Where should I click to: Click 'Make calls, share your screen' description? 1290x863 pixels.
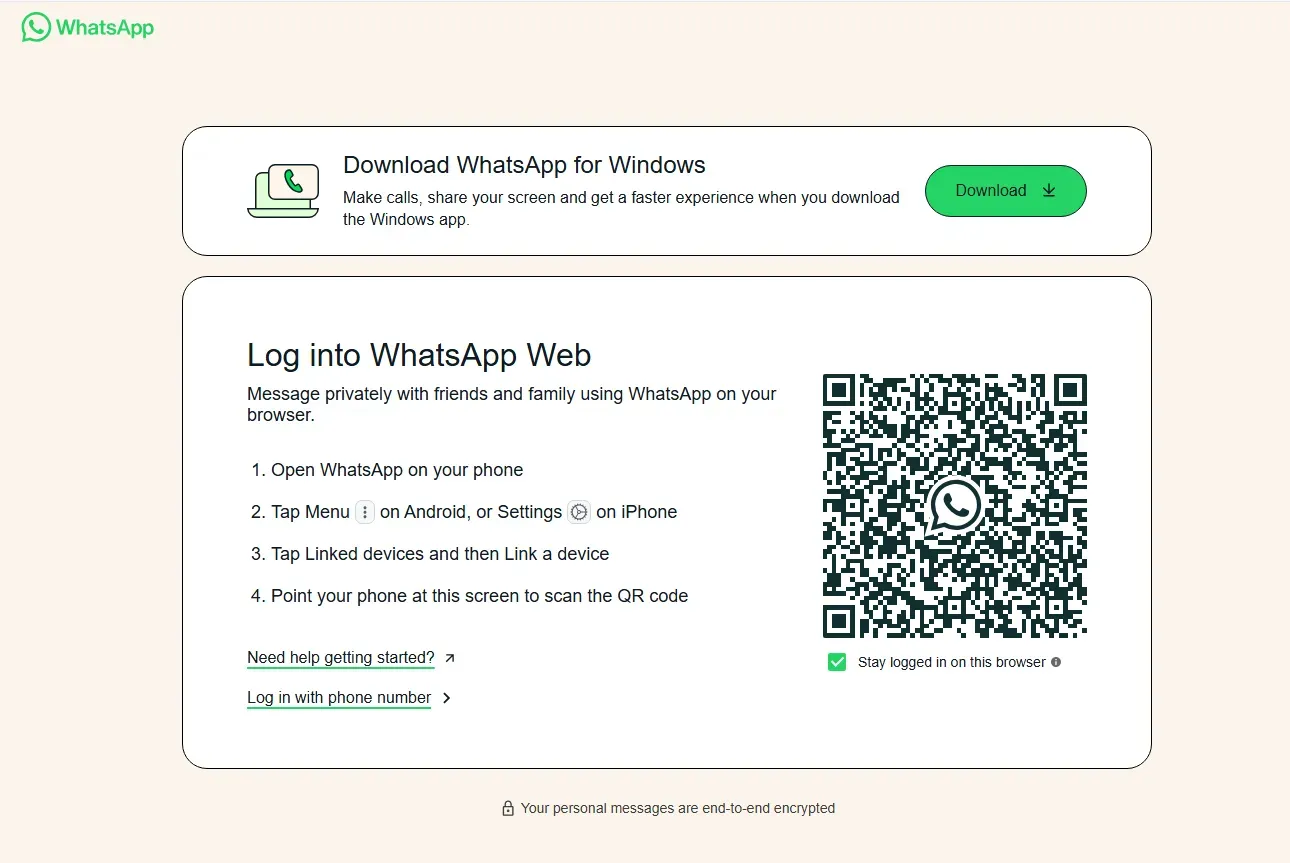[621, 208]
